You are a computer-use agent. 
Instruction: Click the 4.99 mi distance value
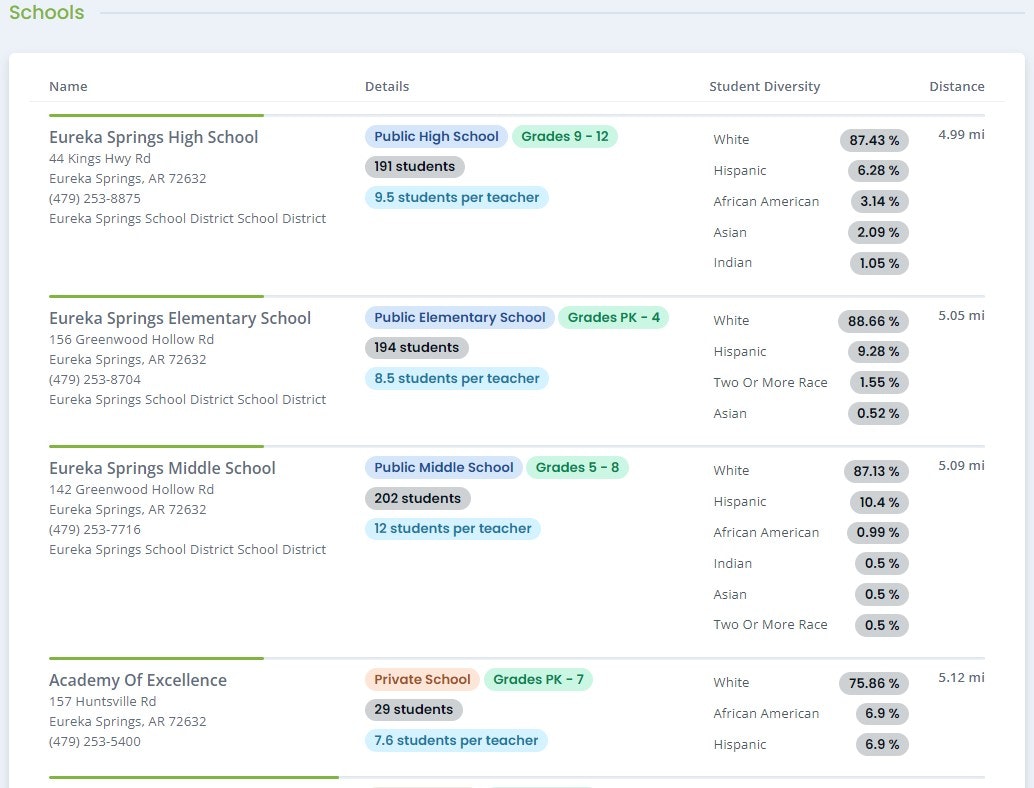961,135
